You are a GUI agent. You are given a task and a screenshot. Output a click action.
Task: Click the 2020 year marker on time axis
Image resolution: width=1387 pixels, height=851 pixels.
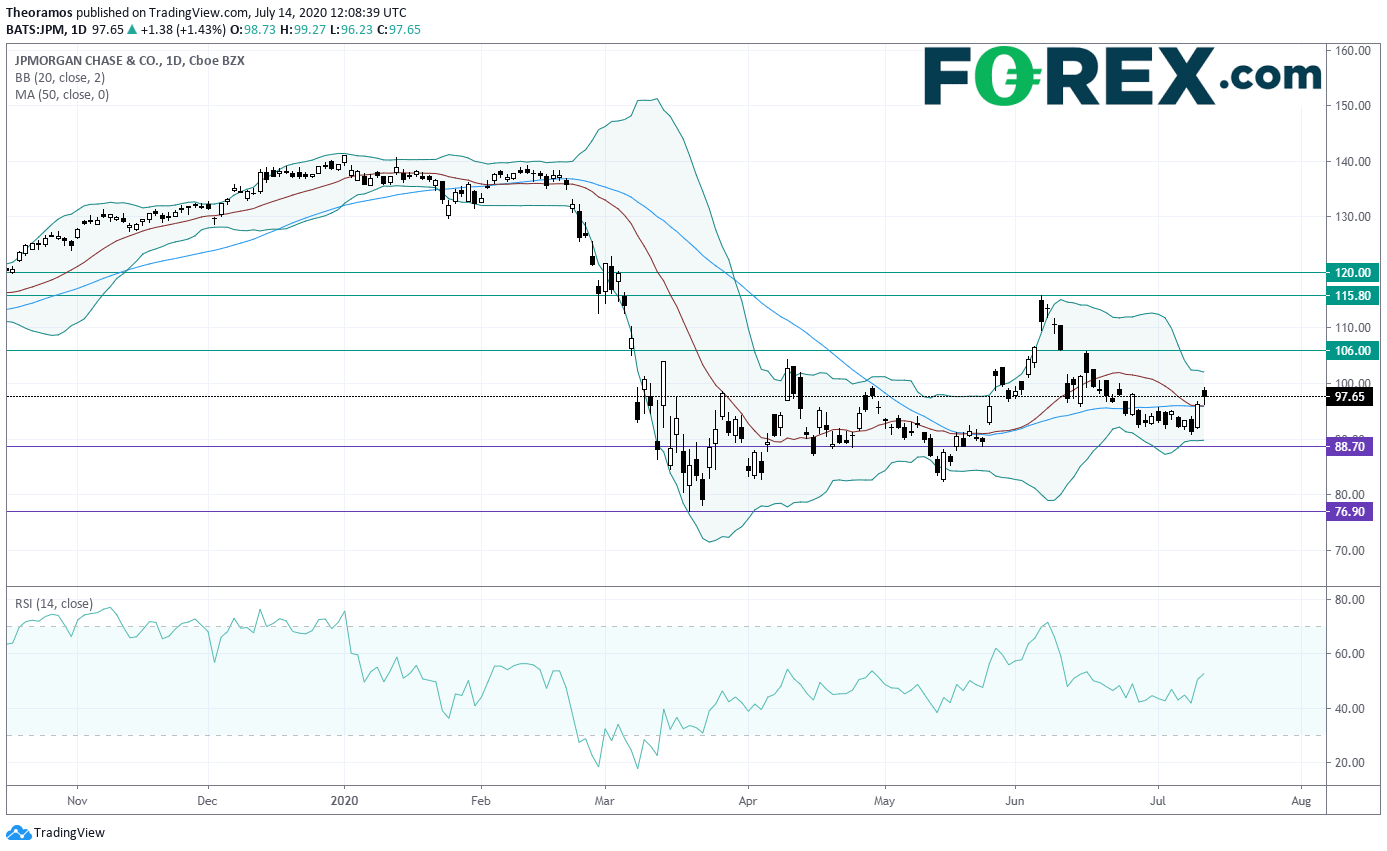344,800
